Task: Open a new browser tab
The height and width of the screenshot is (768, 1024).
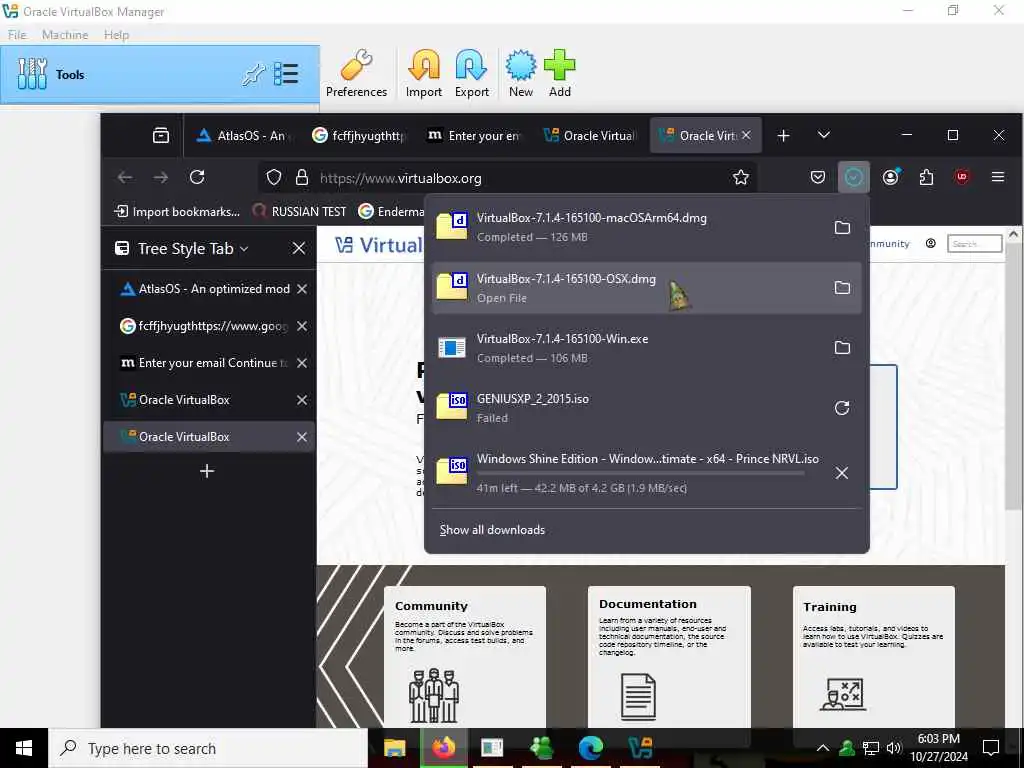Action: point(783,135)
